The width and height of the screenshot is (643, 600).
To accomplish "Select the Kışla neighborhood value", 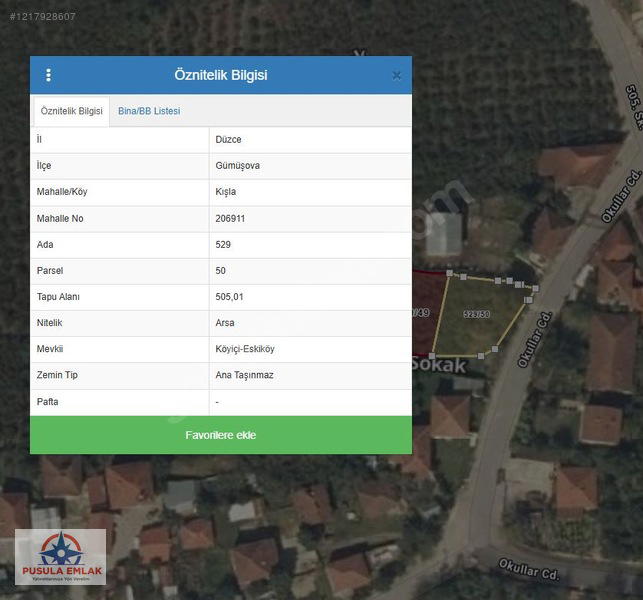I will [225, 192].
